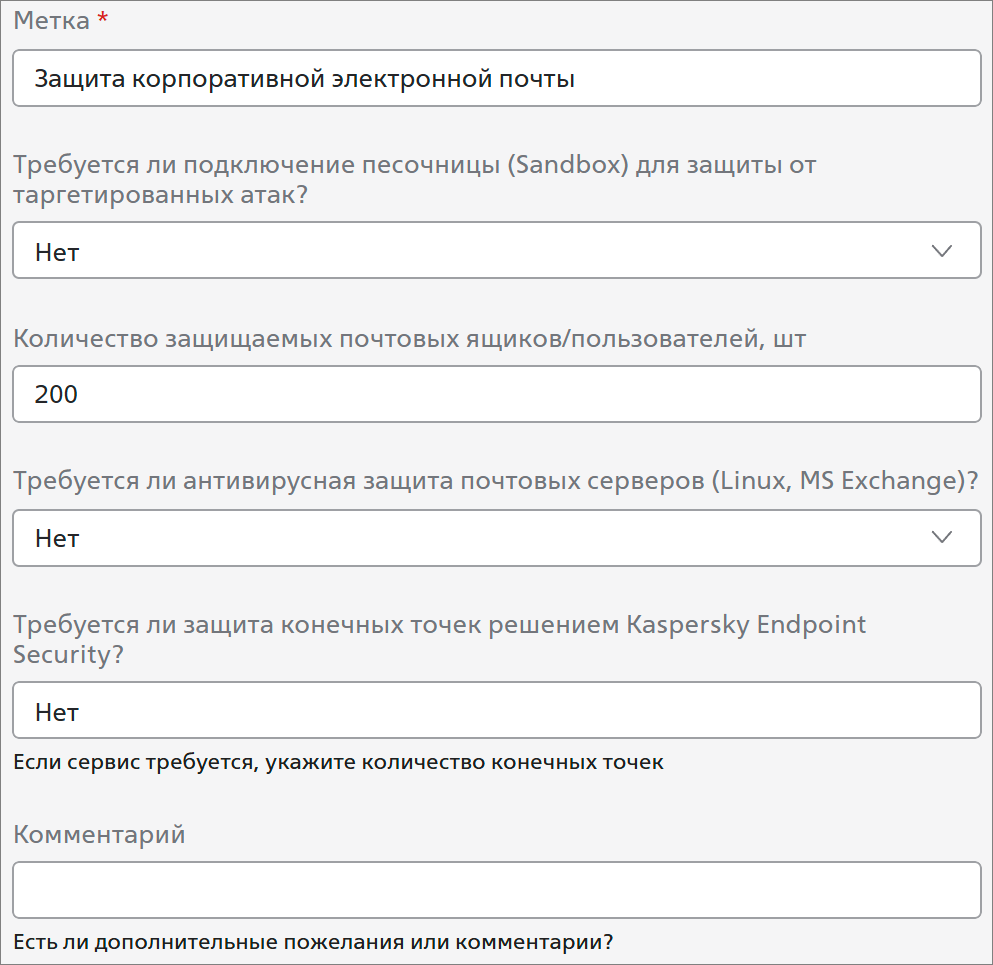
Task: Click the Kaspersky Endpoint Security question label
Action: pyautogui.click(x=439, y=639)
